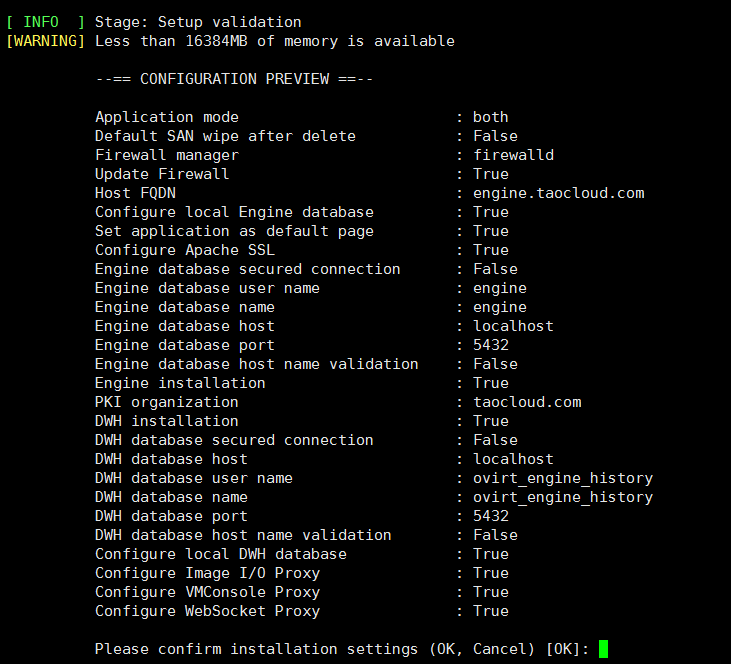731x664 pixels.
Task: Click the PKI organization value taocloud.com
Action: point(527,402)
